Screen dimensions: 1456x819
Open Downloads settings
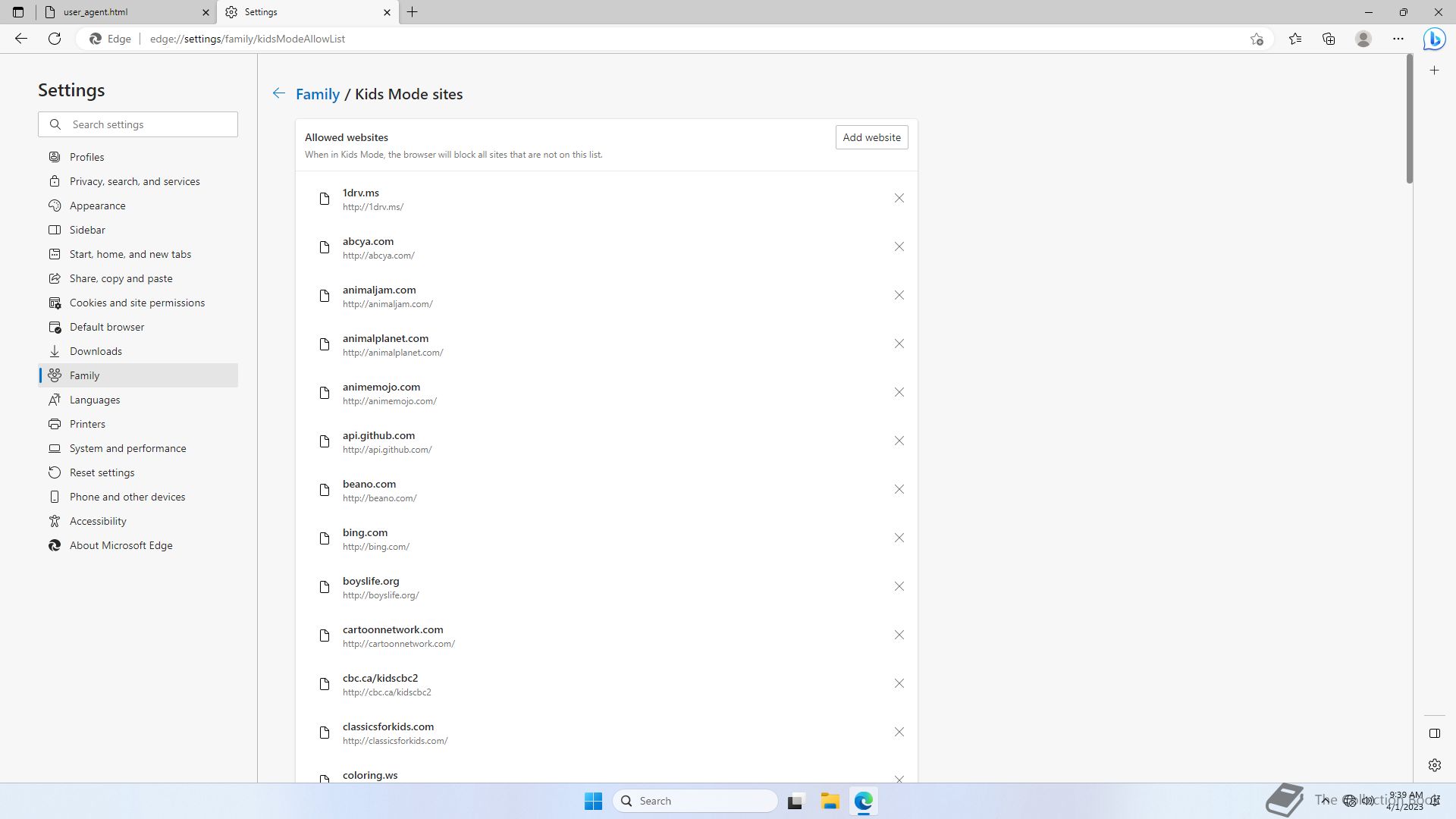click(138, 351)
